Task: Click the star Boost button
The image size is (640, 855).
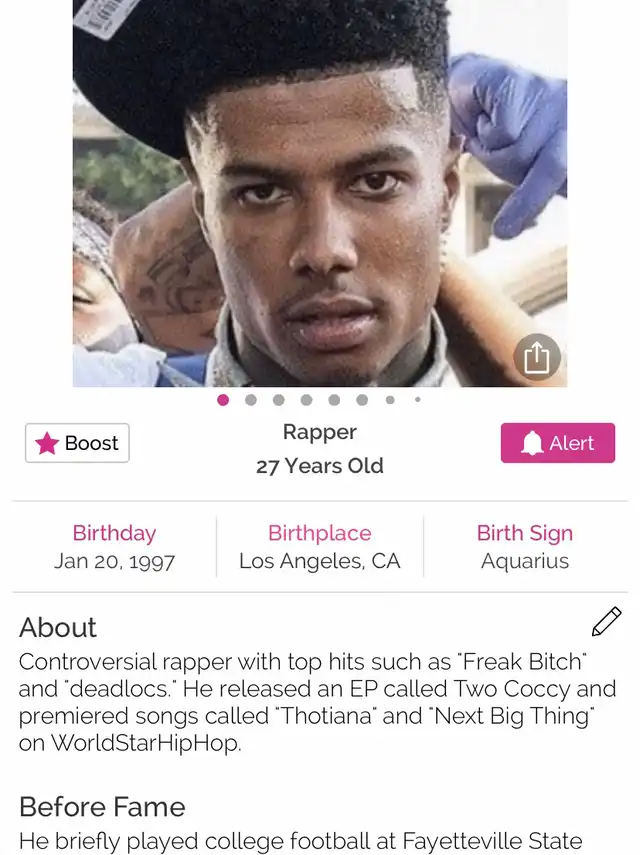Action: point(77,443)
